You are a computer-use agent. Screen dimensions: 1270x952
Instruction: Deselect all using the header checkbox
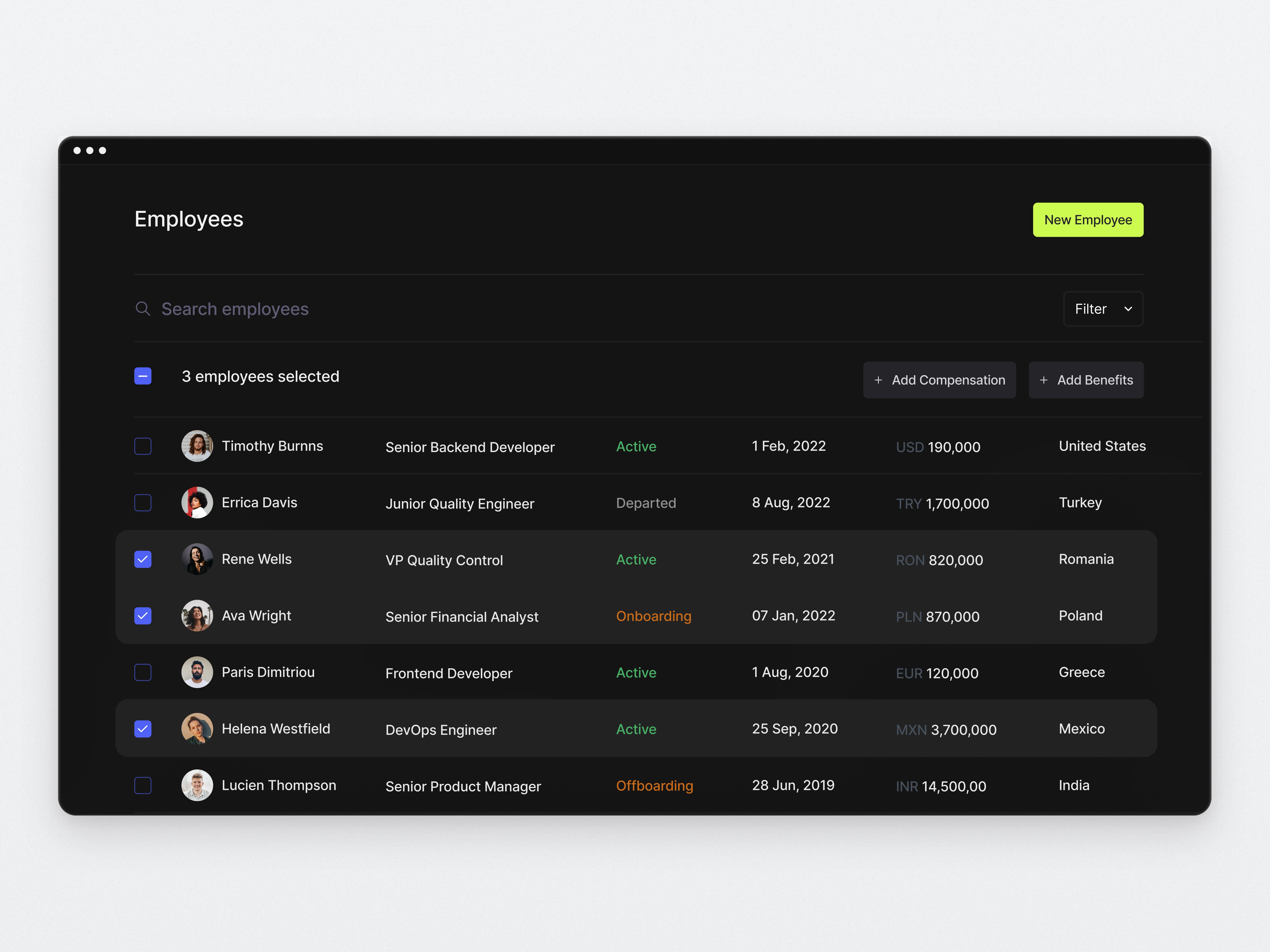pos(143,376)
